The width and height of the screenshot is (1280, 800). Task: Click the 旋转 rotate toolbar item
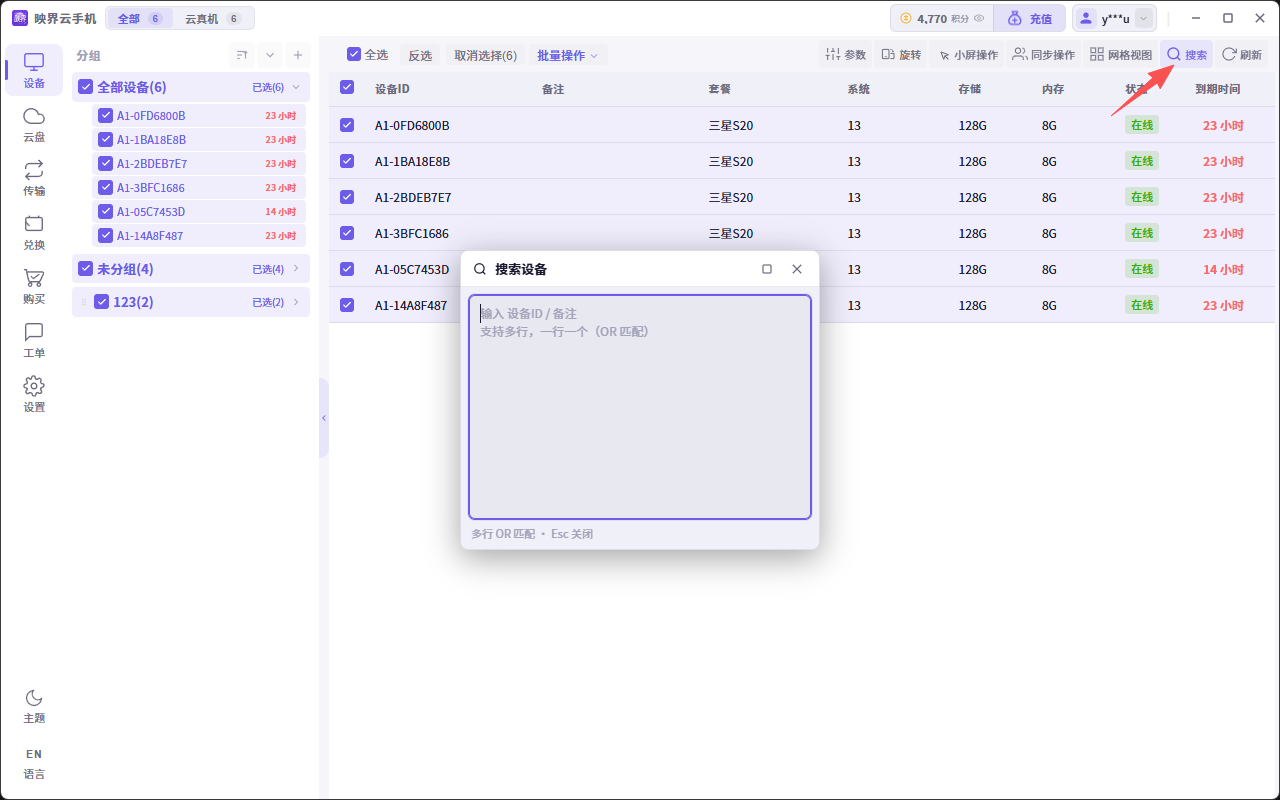pyautogui.click(x=901, y=55)
